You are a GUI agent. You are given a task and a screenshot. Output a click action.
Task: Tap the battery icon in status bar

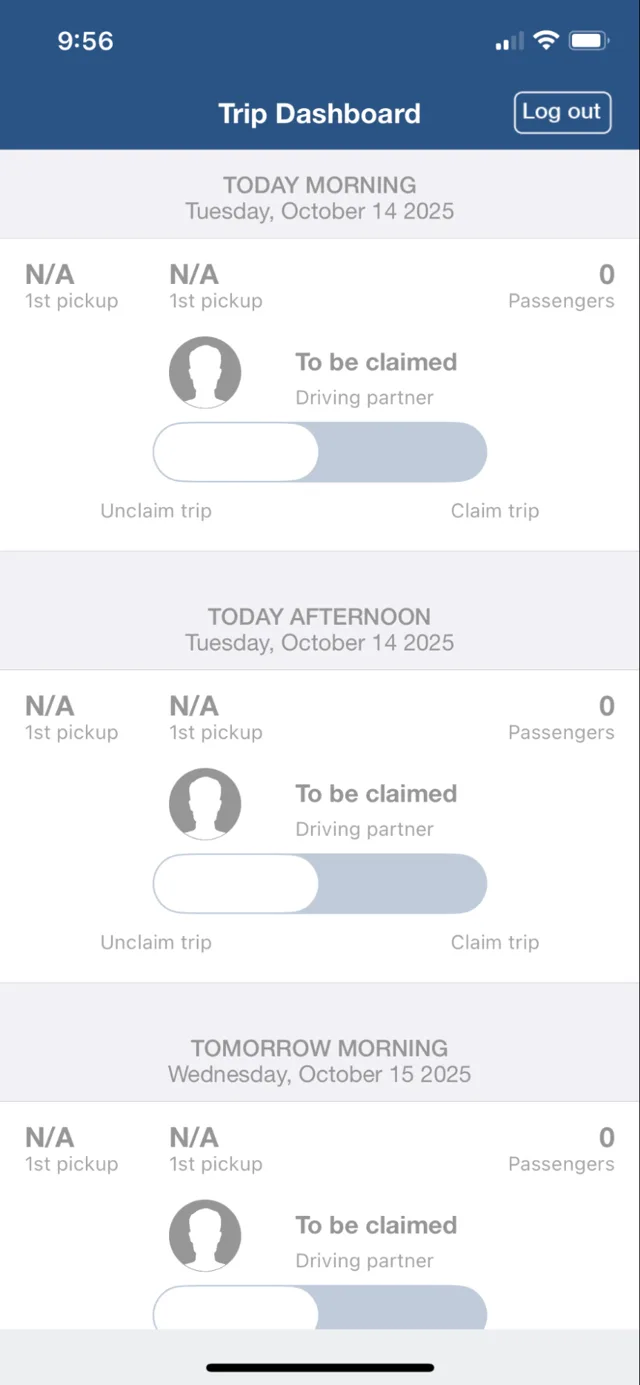pyautogui.click(x=589, y=41)
